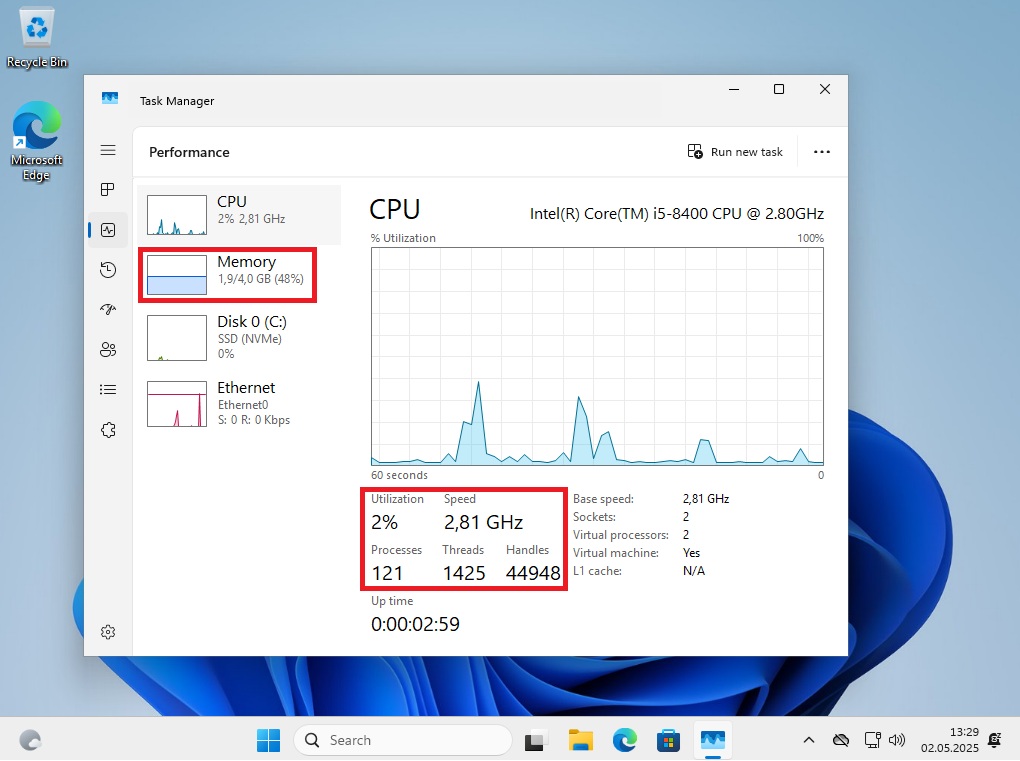Click the CPU mini graph thumbnail
Image resolution: width=1020 pixels, height=761 pixels.
coord(177,215)
